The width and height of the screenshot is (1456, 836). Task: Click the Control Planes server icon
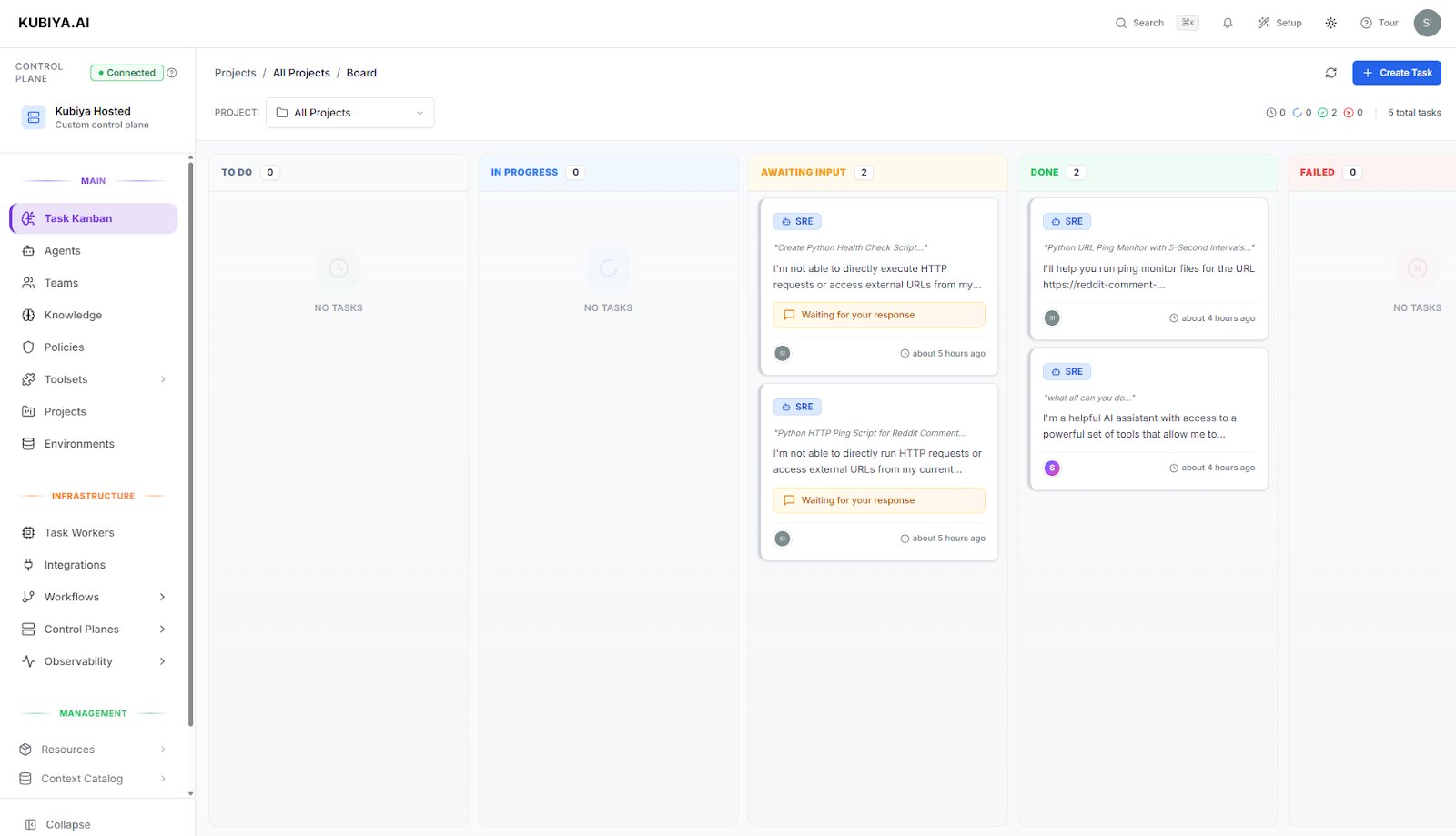pyautogui.click(x=28, y=630)
